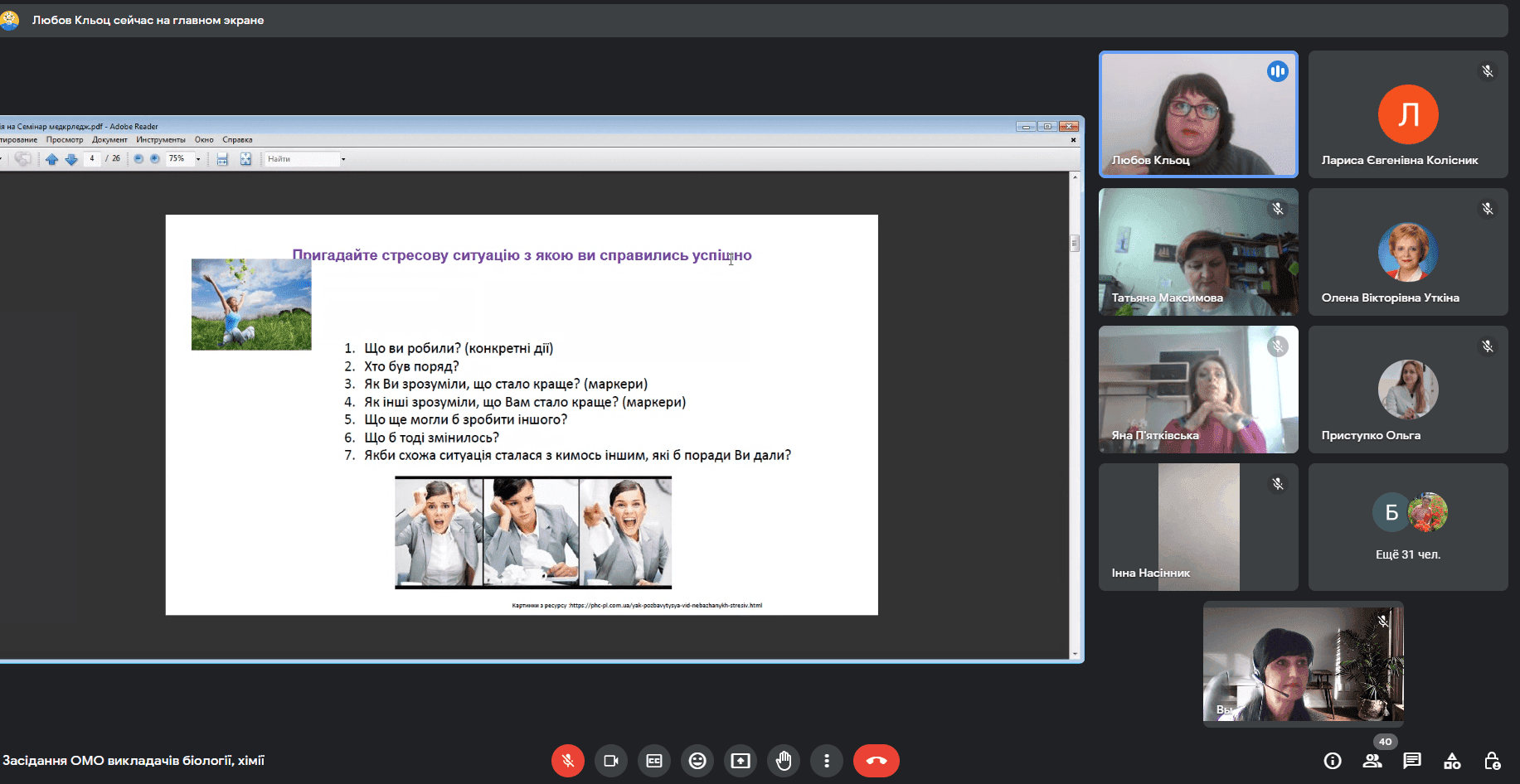Raise hand in the meeting

[784, 761]
